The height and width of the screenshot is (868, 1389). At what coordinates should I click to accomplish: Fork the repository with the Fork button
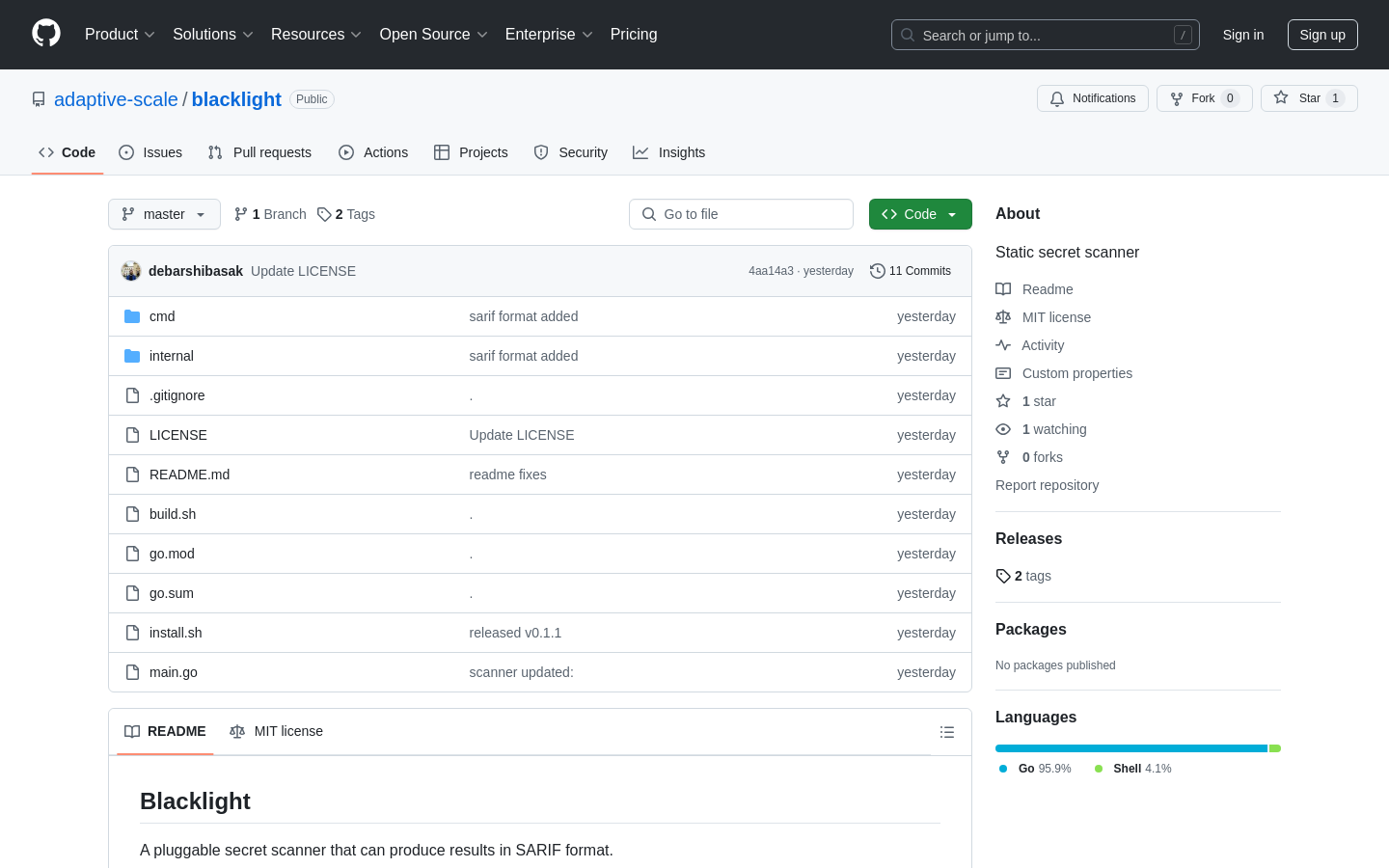coord(1205,98)
